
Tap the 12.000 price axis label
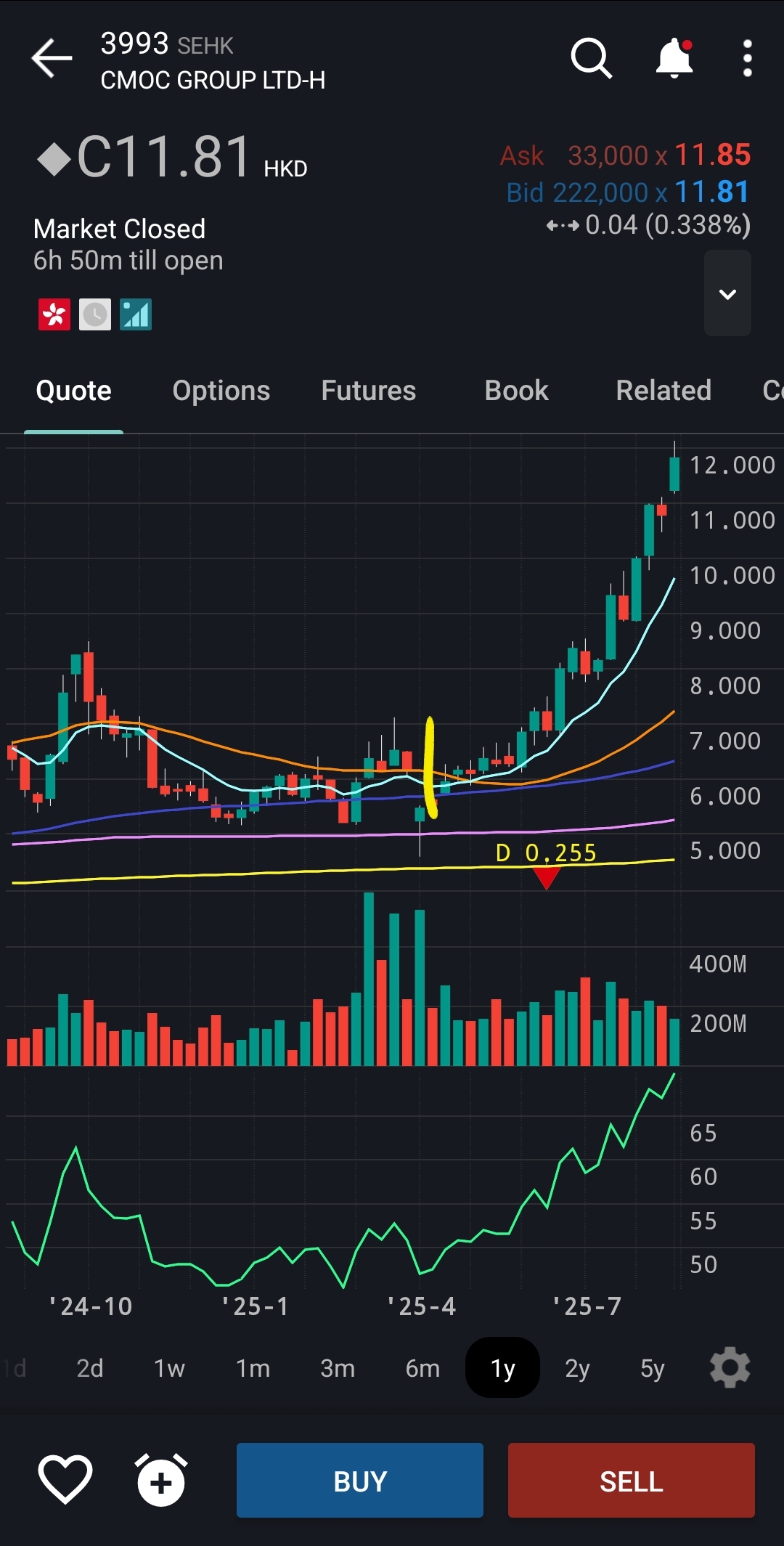[x=732, y=465]
